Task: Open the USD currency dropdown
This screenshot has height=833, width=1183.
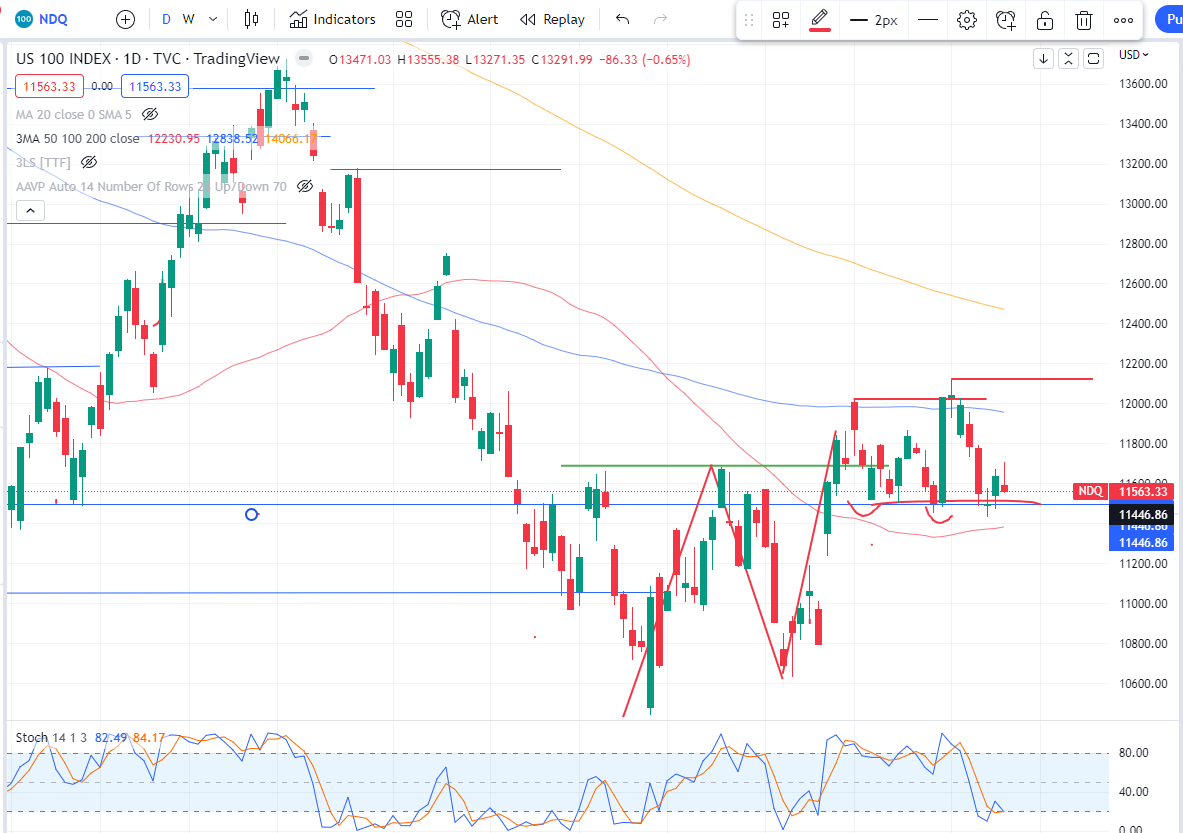Action: pyautogui.click(x=1133, y=55)
